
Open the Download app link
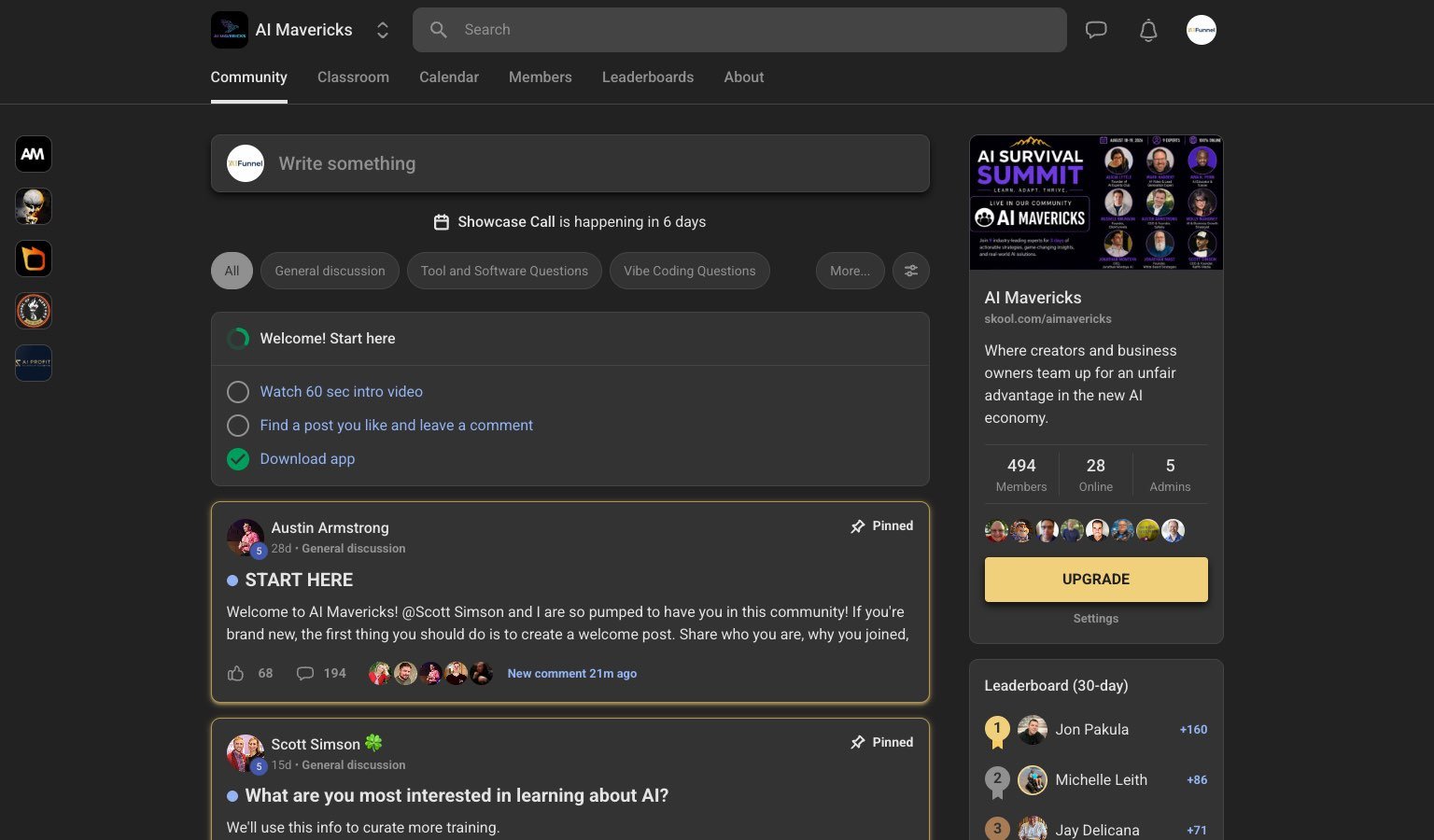coord(307,459)
